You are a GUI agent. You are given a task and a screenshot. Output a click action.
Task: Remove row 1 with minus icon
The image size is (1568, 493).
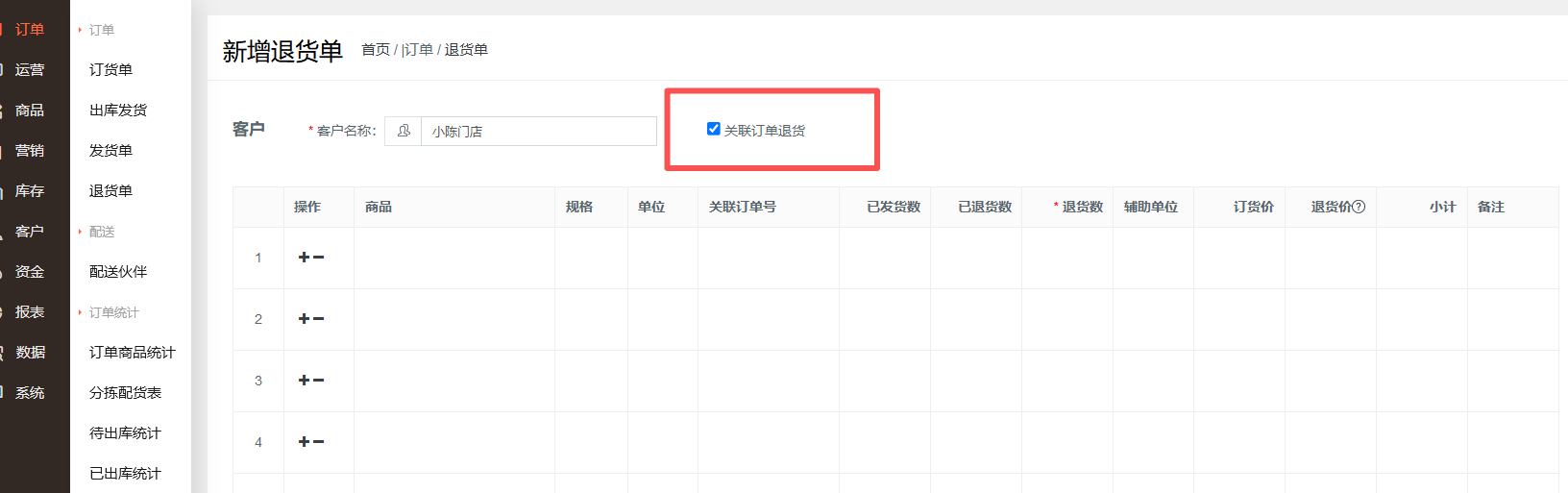[319, 258]
